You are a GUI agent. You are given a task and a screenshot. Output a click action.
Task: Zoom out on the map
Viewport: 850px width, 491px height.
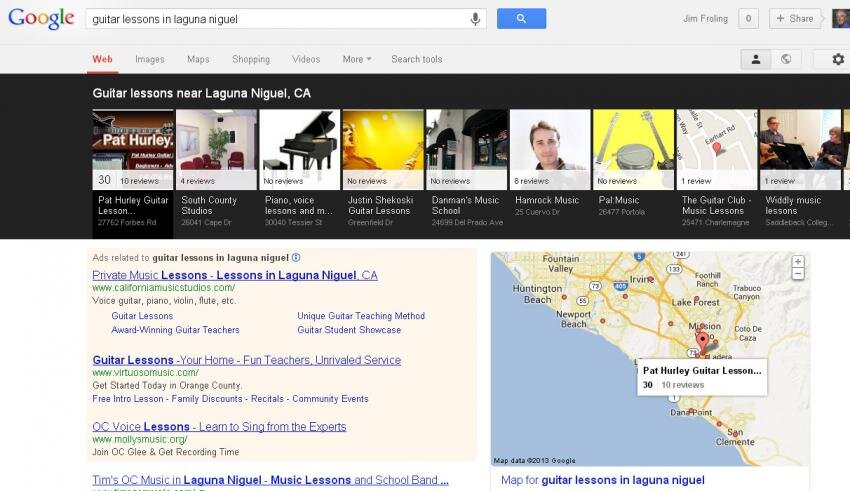point(798,274)
